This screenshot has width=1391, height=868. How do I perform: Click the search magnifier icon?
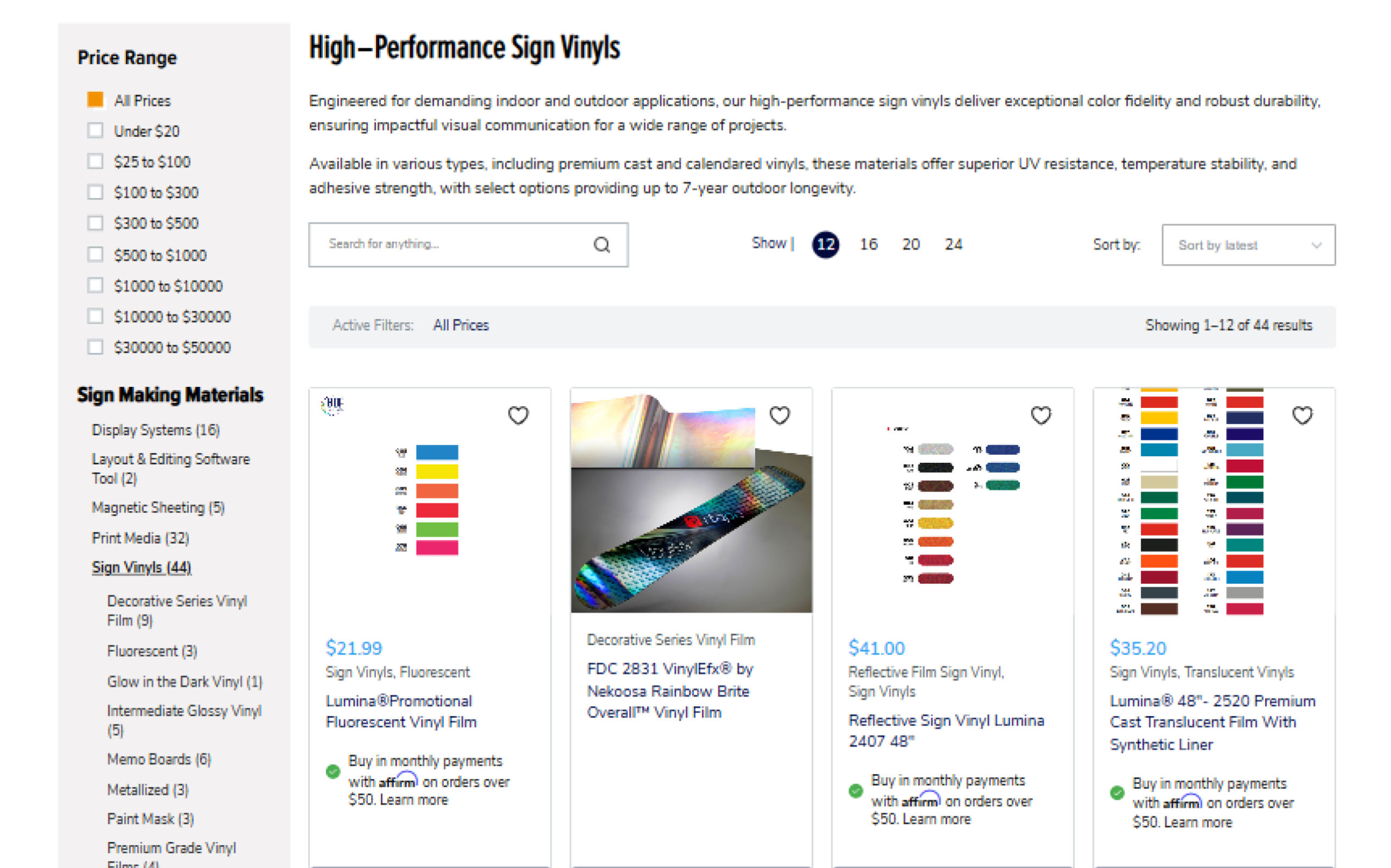tap(601, 245)
